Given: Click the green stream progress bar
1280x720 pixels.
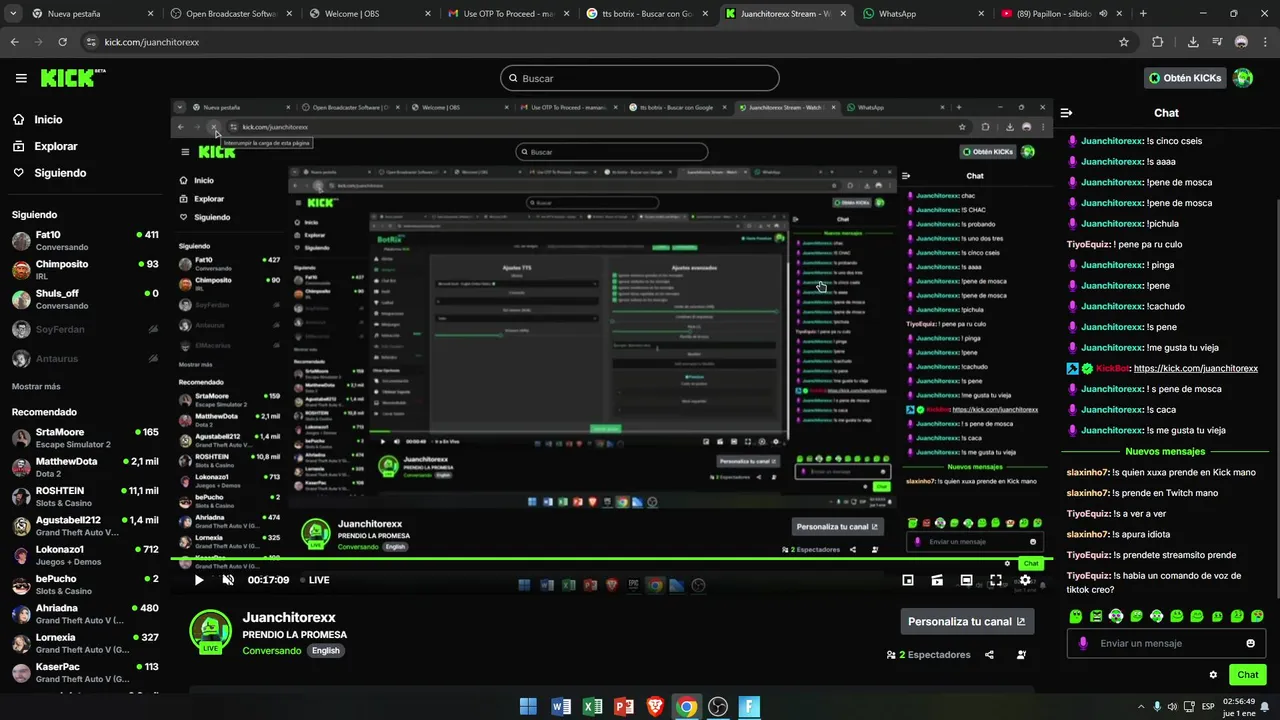Looking at the screenshot, I should (x=611, y=559).
